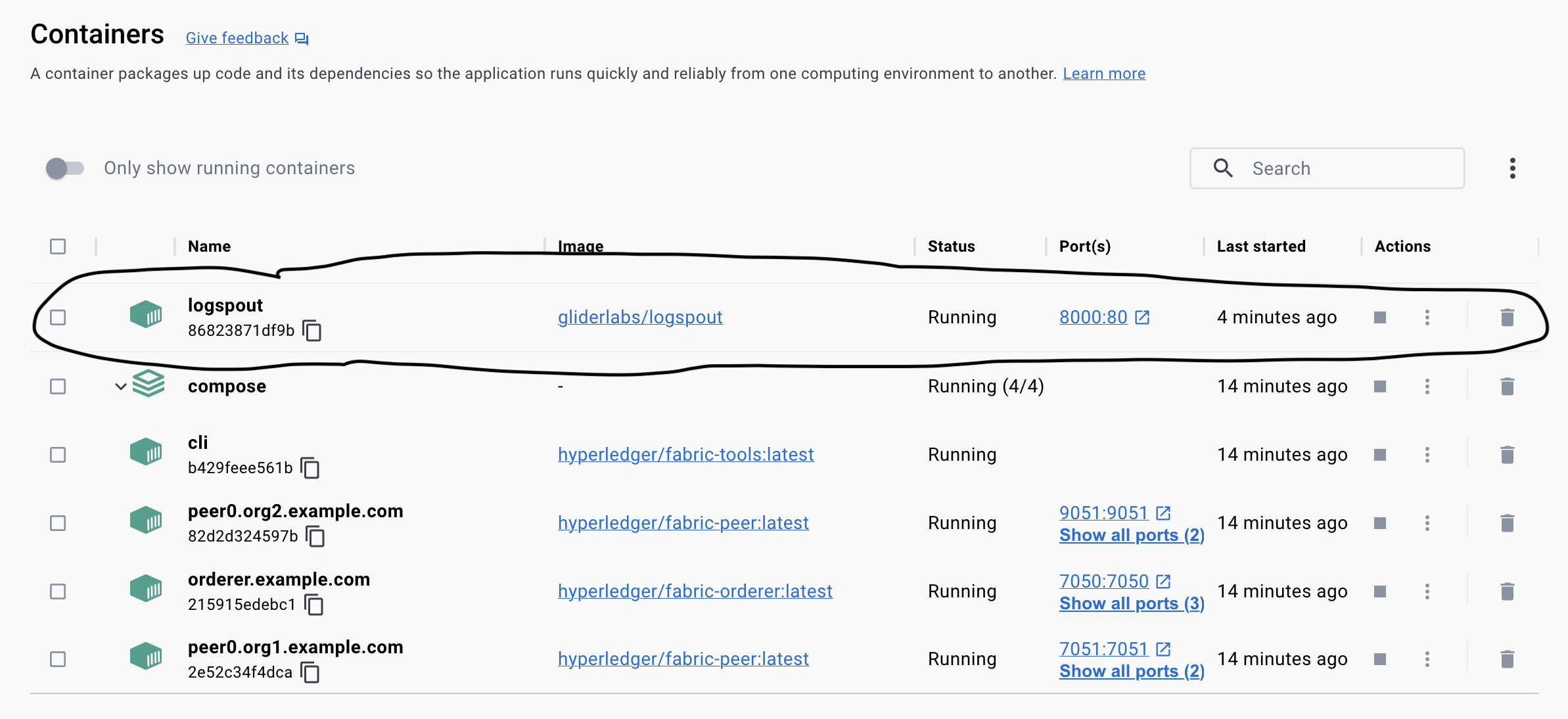Open more actions menu for cli container
Viewport: 1568px width, 719px height.
(1427, 455)
